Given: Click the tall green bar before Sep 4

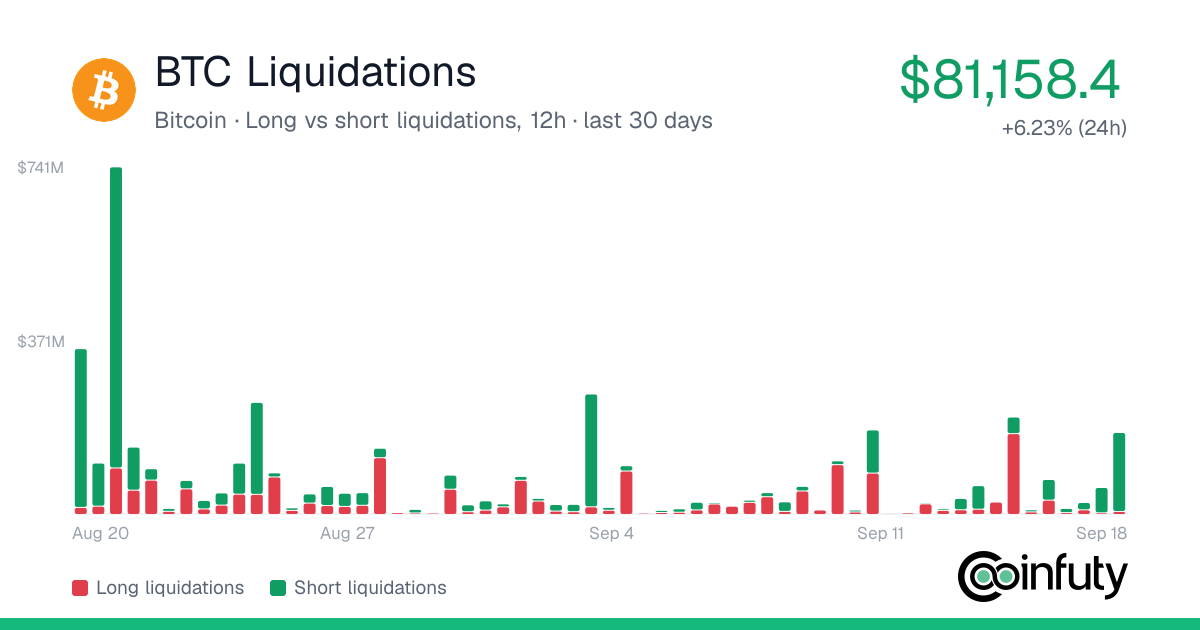Looking at the screenshot, I should (591, 450).
